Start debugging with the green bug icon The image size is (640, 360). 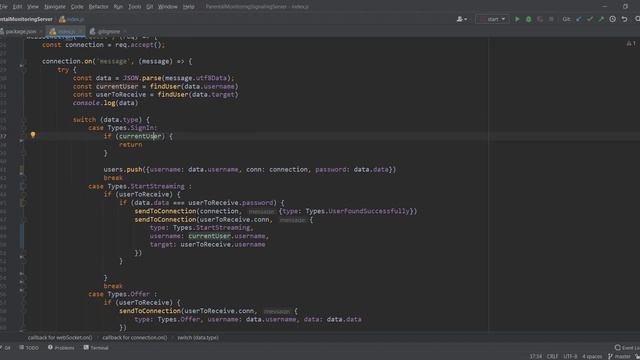(529, 19)
